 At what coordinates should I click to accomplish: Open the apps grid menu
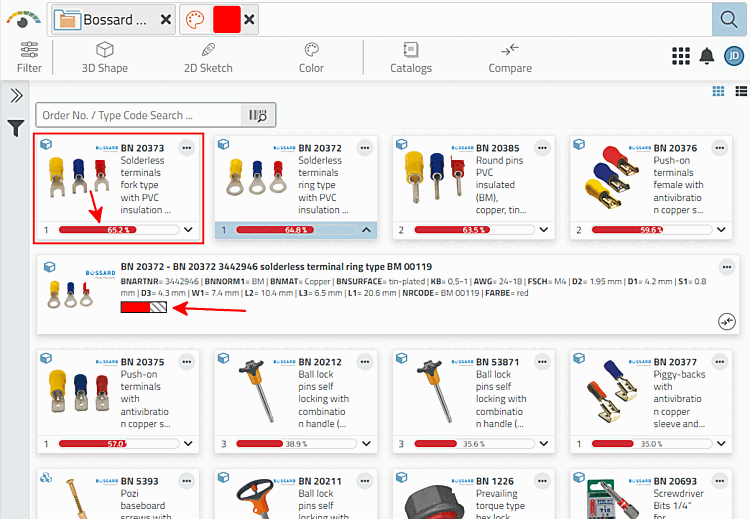[681, 56]
